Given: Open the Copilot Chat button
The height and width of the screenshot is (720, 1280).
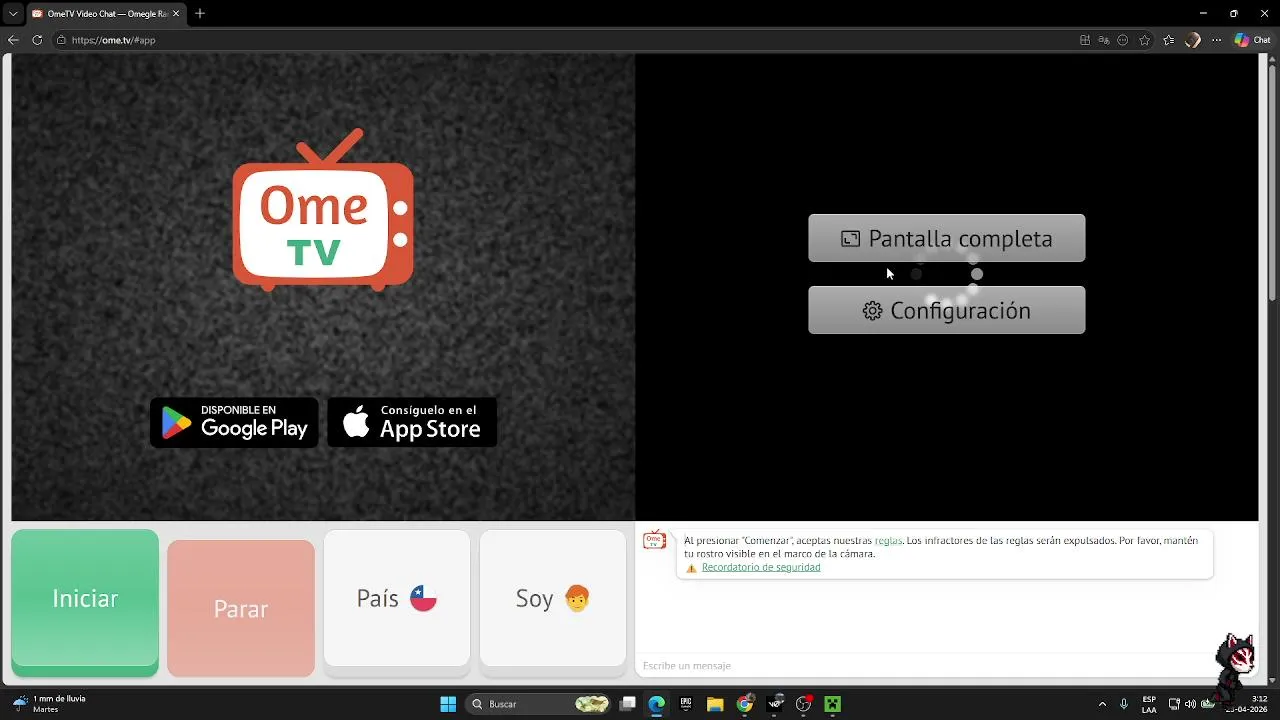Looking at the screenshot, I should (1252, 40).
